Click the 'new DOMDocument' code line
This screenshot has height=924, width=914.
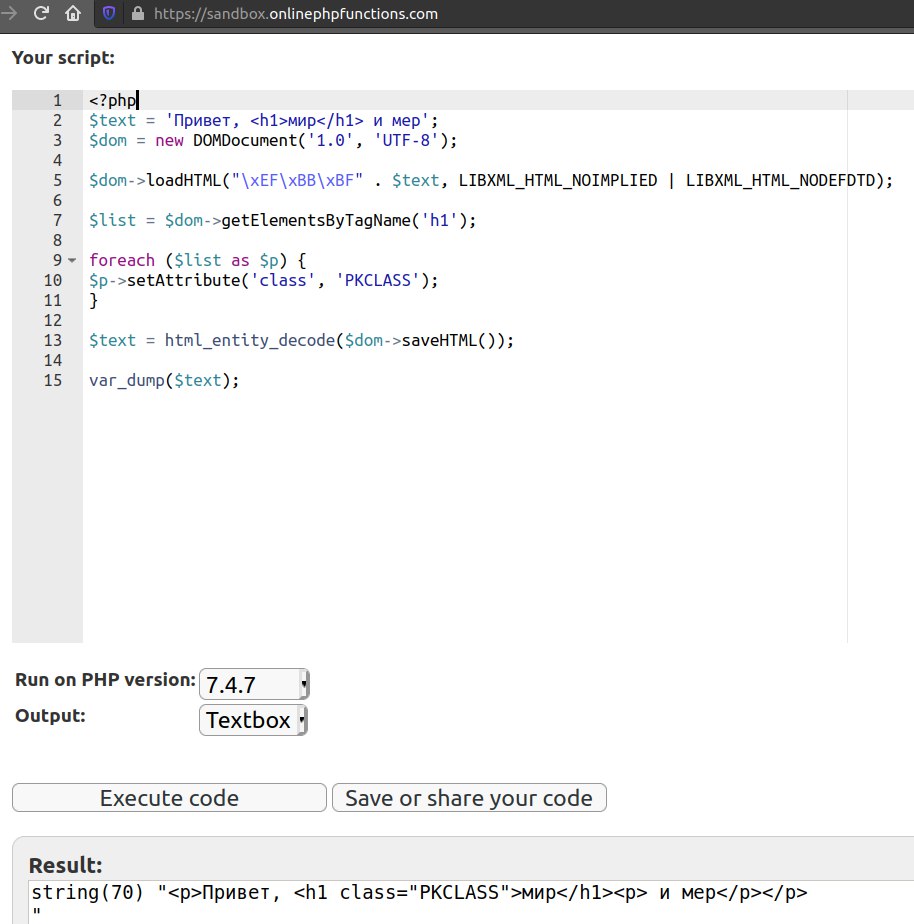click(273, 140)
